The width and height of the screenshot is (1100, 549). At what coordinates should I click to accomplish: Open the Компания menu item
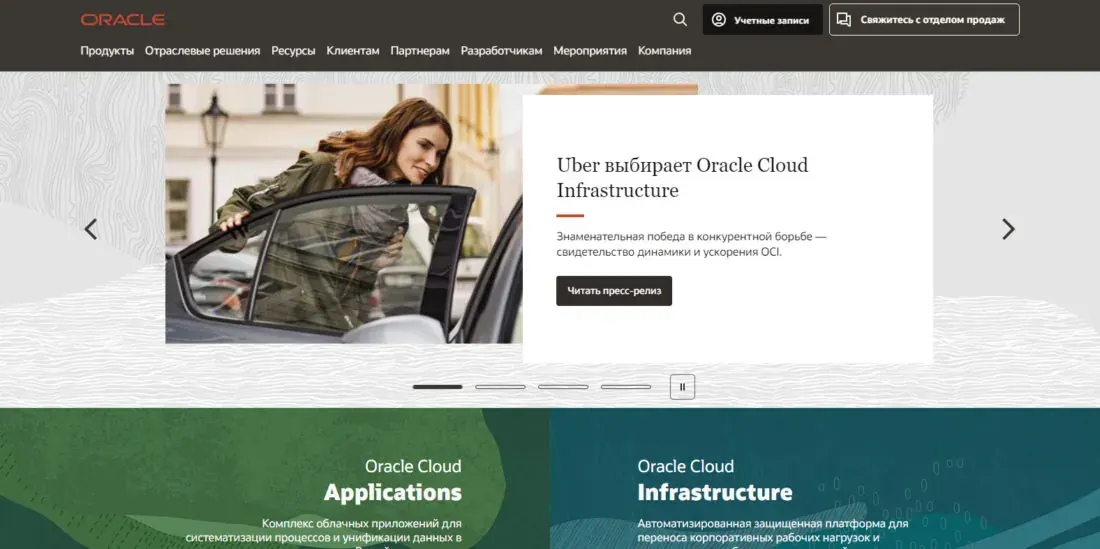pyautogui.click(x=664, y=50)
